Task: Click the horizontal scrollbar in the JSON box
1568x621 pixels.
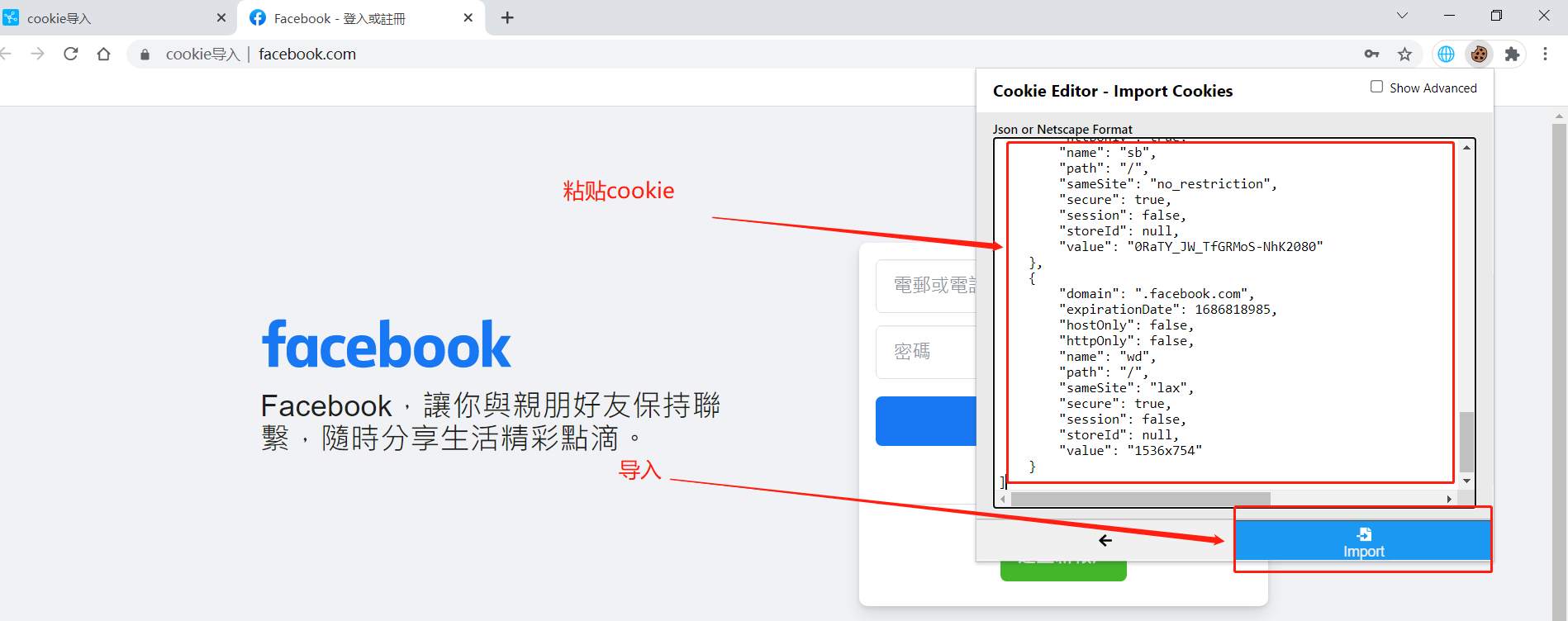Action: click(x=1140, y=499)
